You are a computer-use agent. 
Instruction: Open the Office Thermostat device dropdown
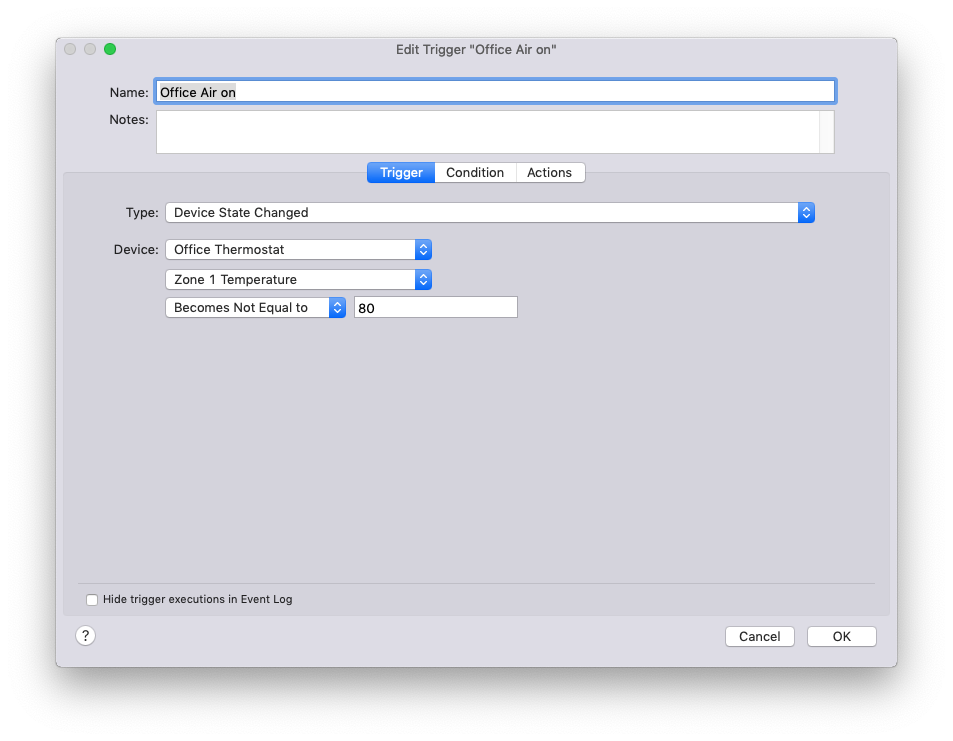[298, 250]
